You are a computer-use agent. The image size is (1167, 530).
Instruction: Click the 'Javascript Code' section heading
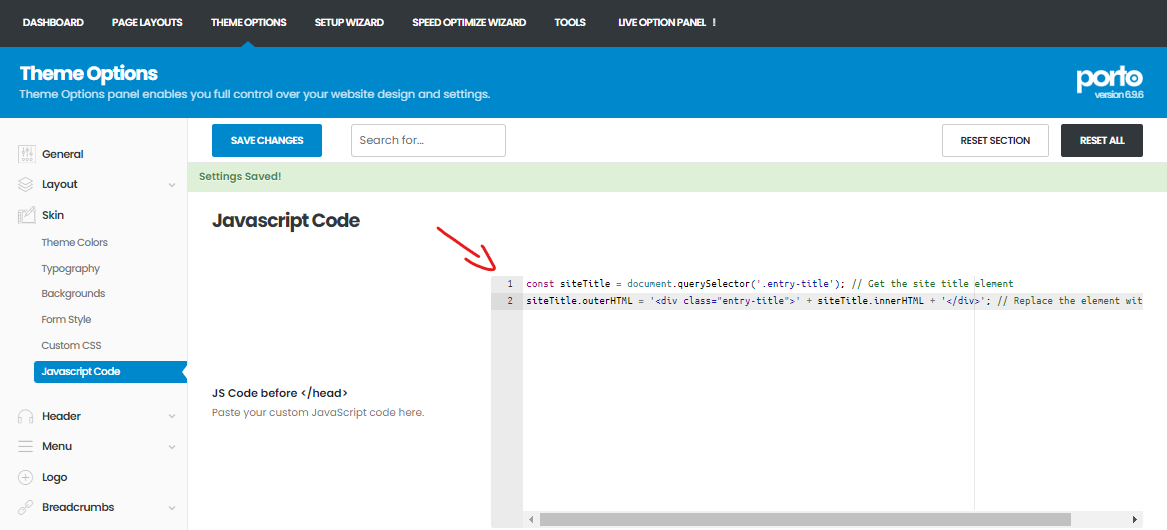pyautogui.click(x=286, y=221)
